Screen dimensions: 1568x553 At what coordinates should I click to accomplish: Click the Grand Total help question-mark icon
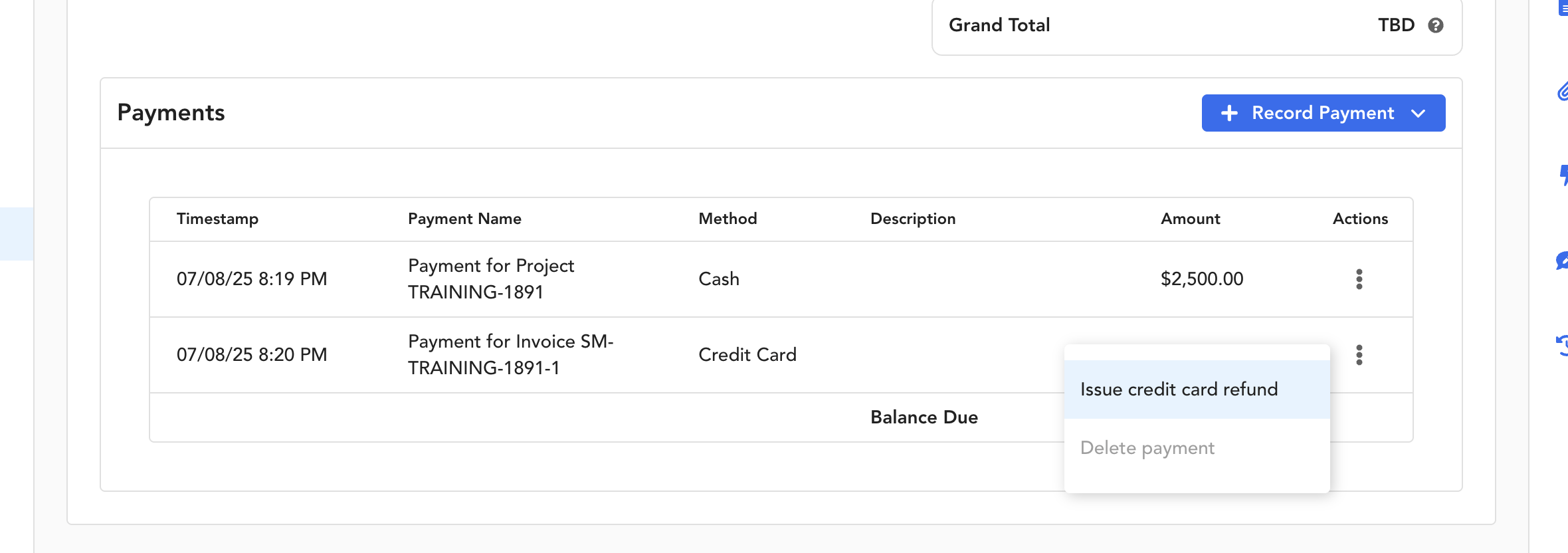1436,25
